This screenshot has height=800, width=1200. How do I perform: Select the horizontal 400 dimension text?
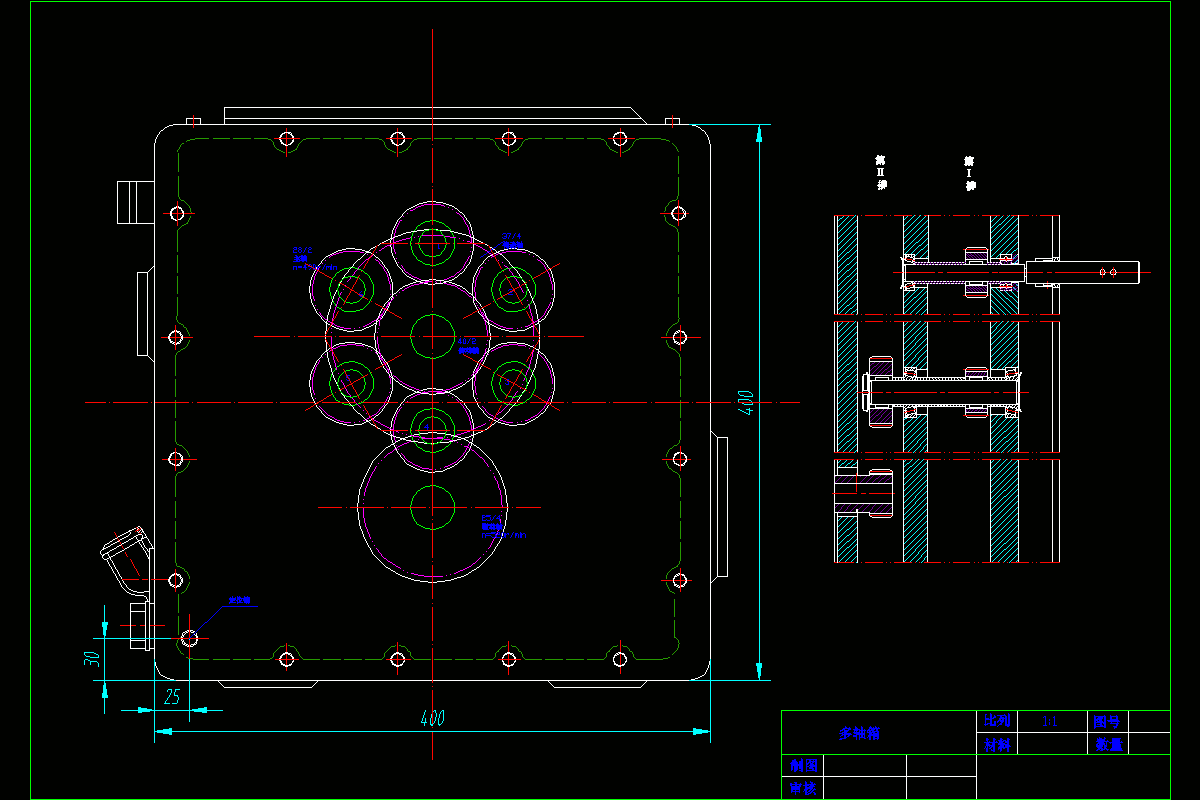[432, 719]
